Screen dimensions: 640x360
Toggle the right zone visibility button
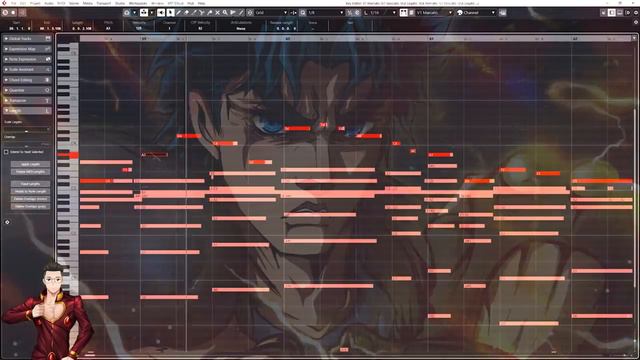coord(628,13)
